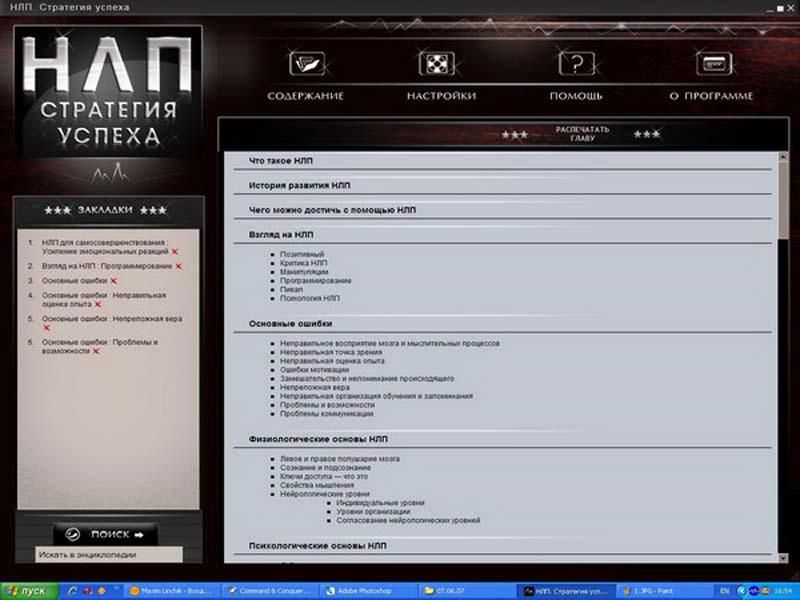Expand the 'История развития НЛП' heading
Viewport: 800px width, 600px height.
tap(299, 185)
